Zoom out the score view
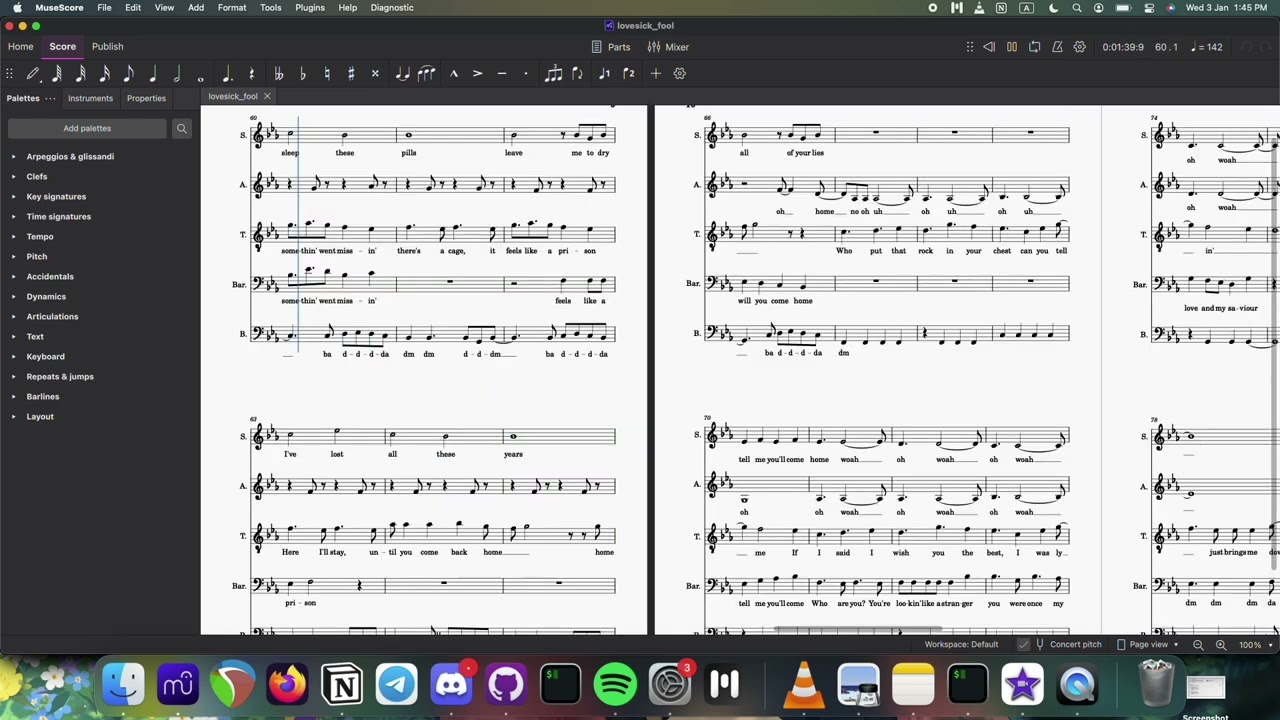 [1198, 645]
